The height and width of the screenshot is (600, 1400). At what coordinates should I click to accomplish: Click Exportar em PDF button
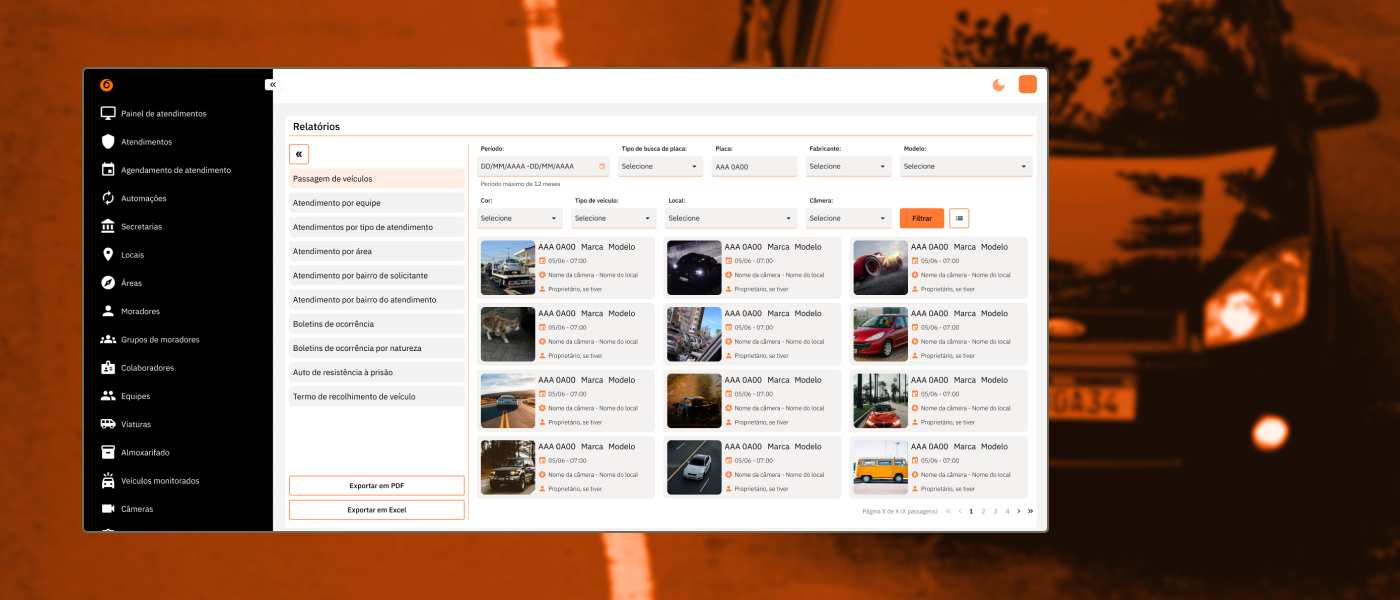point(377,485)
